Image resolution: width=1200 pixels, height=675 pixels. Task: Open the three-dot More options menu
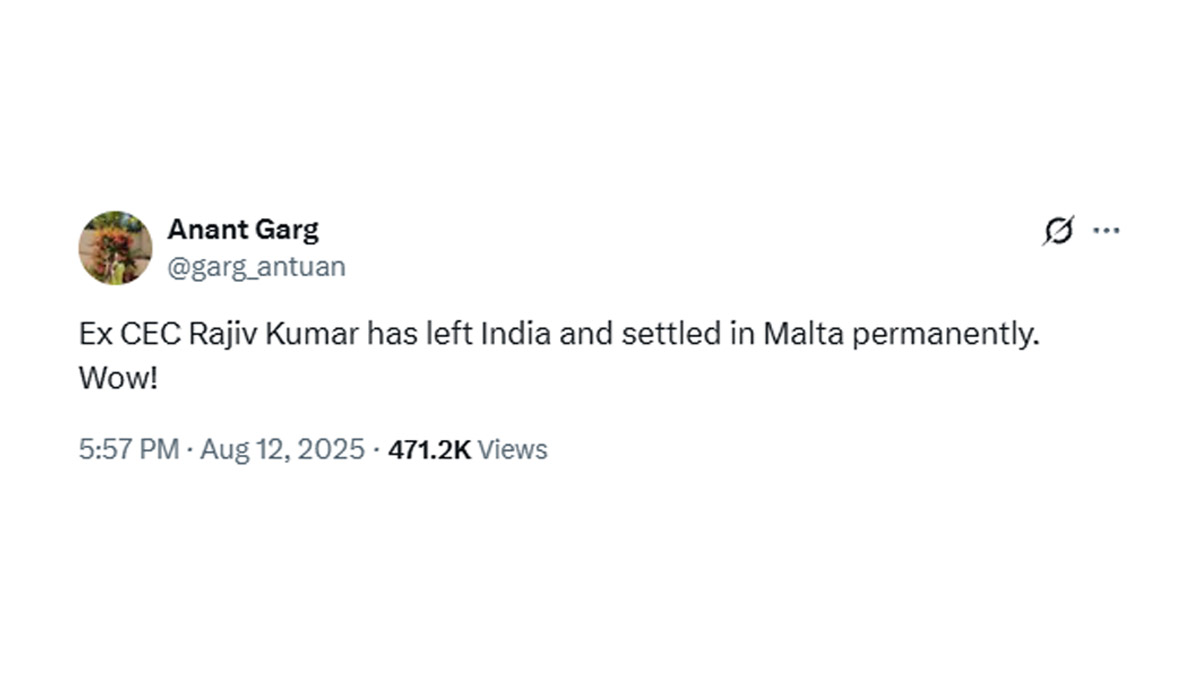(x=1106, y=231)
